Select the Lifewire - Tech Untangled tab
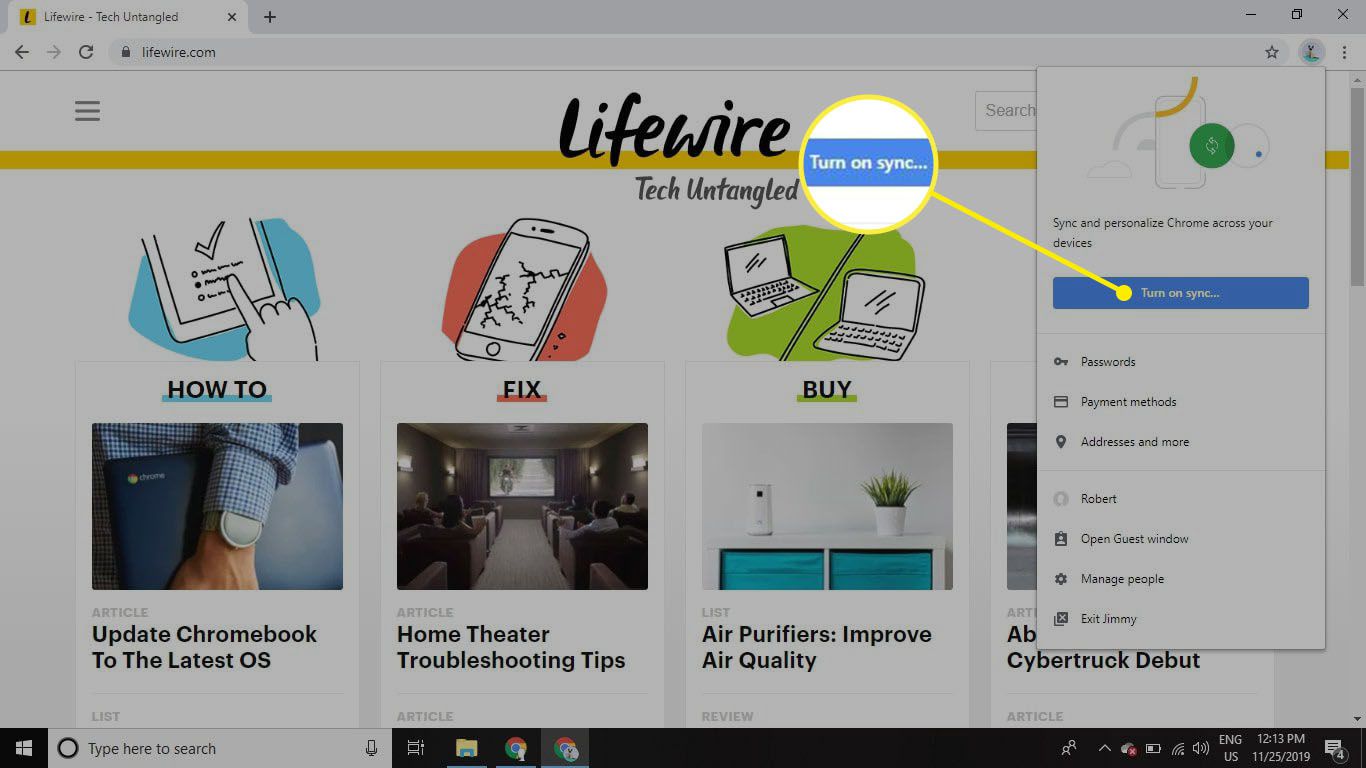The image size is (1366, 768). 128,17
